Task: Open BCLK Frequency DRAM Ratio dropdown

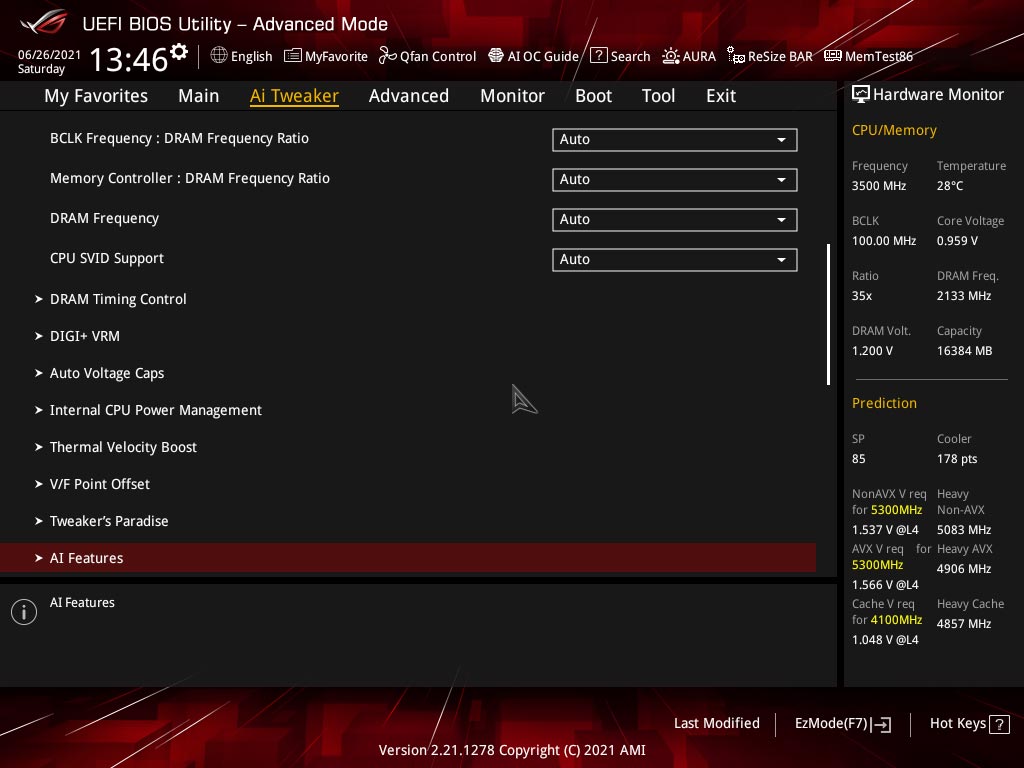Action: pos(675,140)
